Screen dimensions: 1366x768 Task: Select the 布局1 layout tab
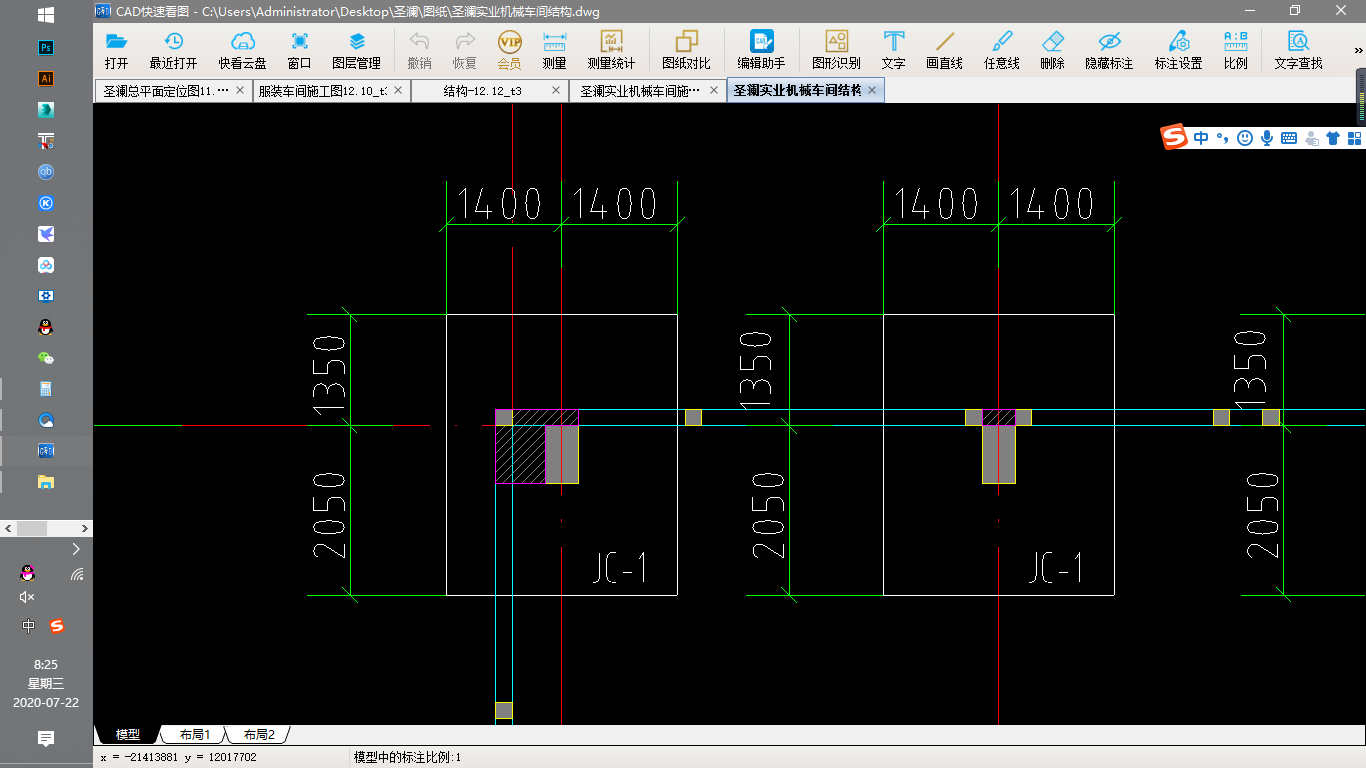195,735
